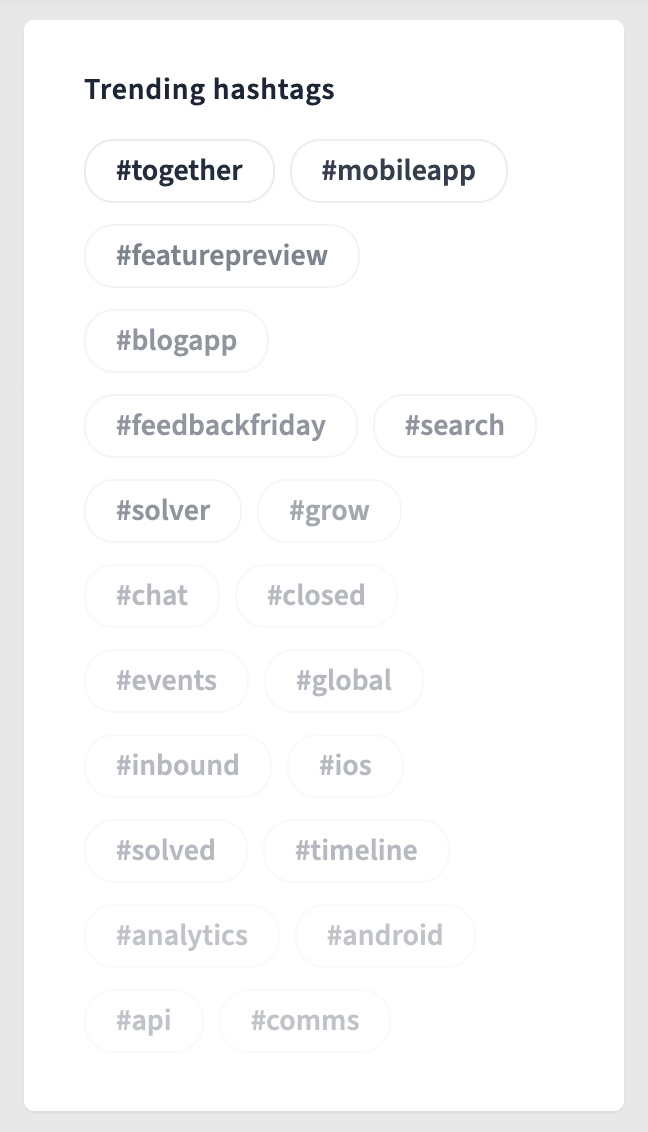Viewport: 648px width, 1132px height.
Task: Open posts tagged #feedbackfriday
Action: coord(220,425)
